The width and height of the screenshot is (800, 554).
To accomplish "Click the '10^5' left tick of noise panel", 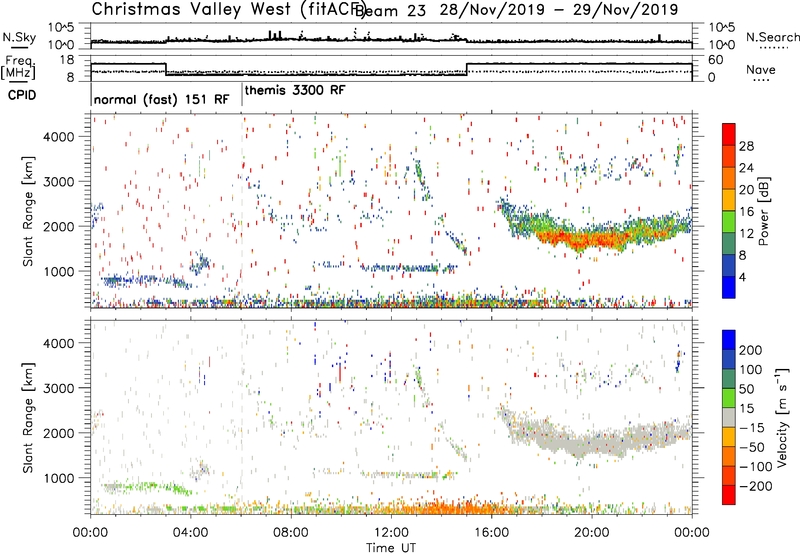I will point(61,28).
